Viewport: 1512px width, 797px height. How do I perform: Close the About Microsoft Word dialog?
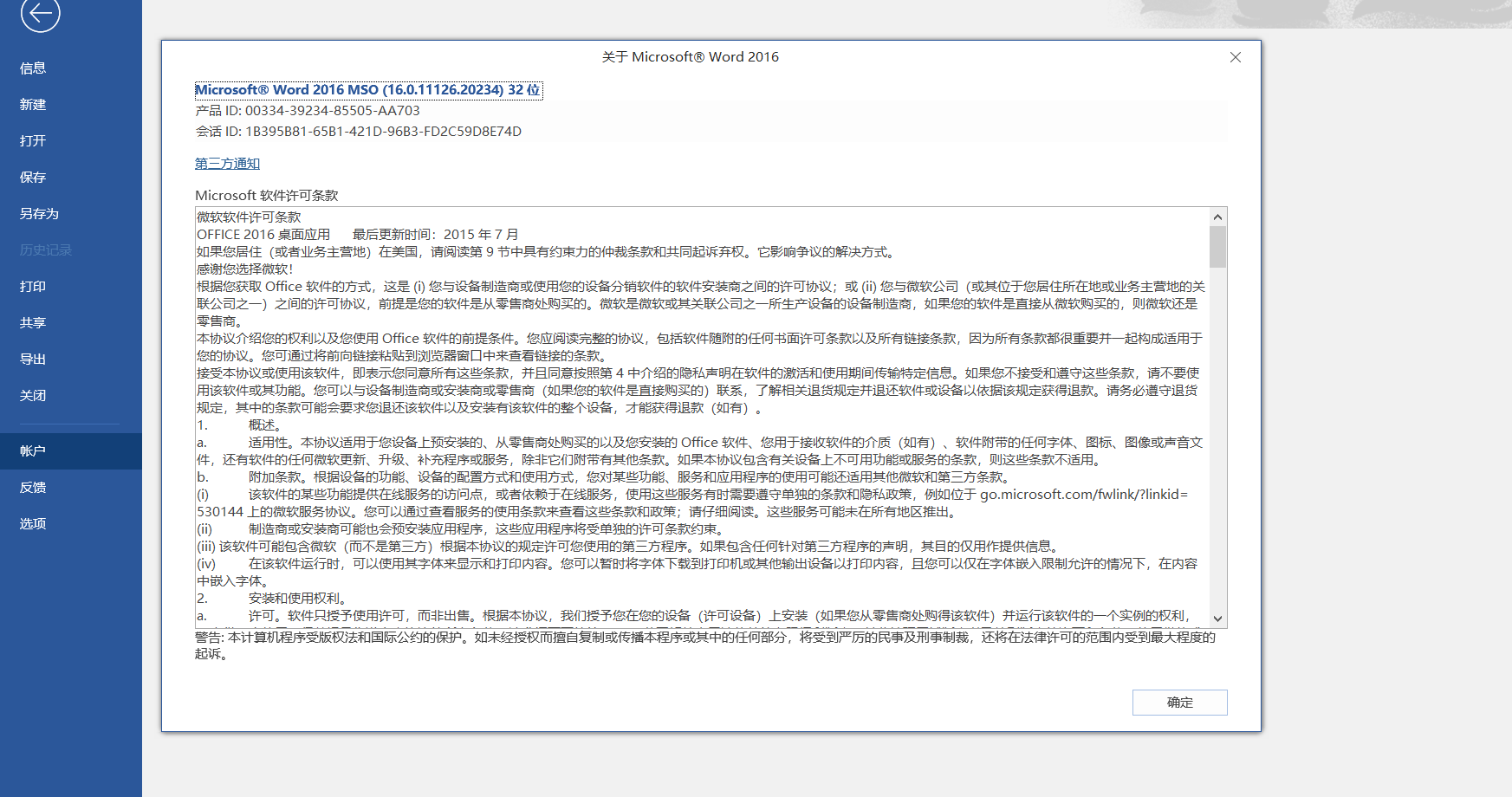(1235, 57)
